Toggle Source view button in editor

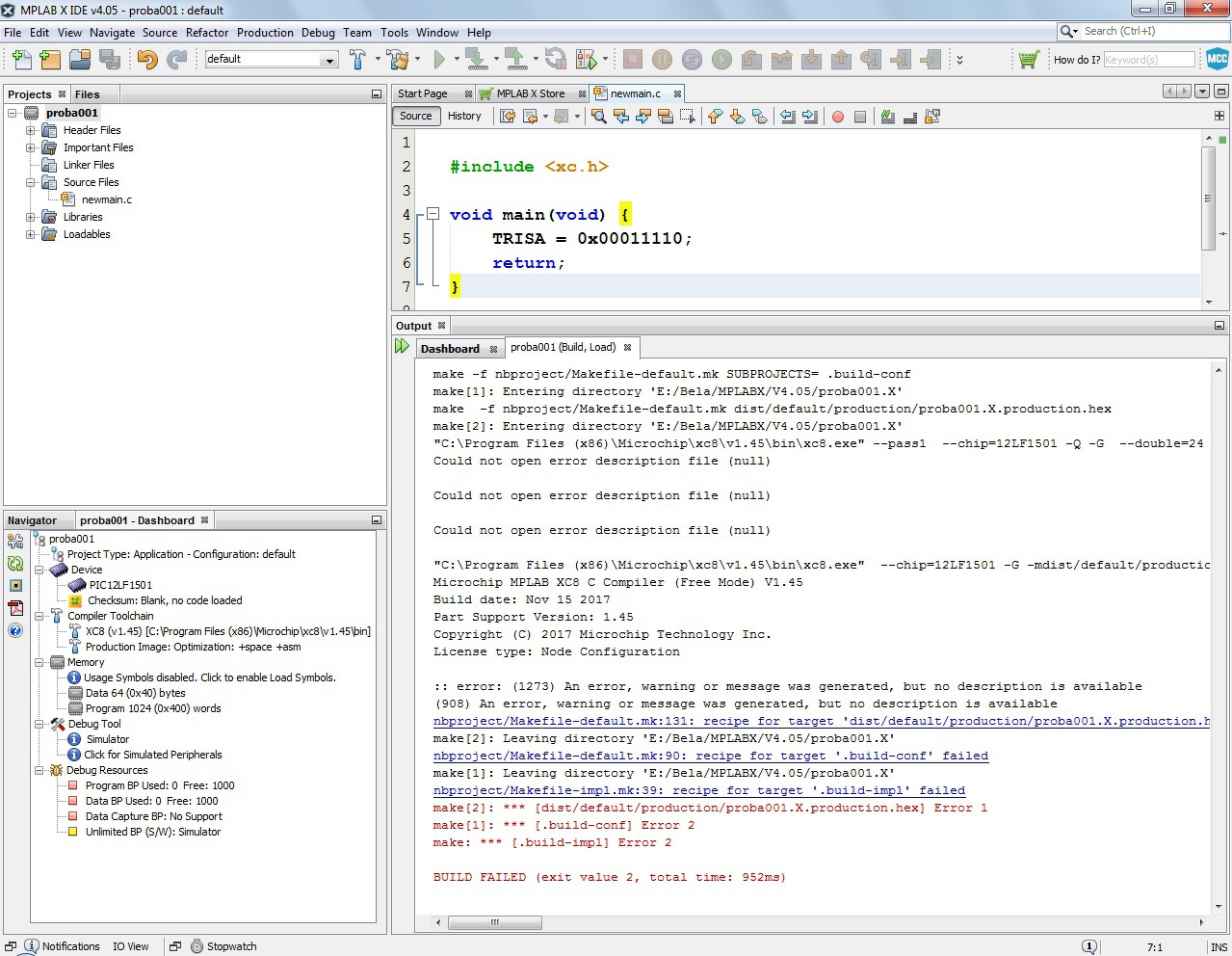pyautogui.click(x=416, y=117)
